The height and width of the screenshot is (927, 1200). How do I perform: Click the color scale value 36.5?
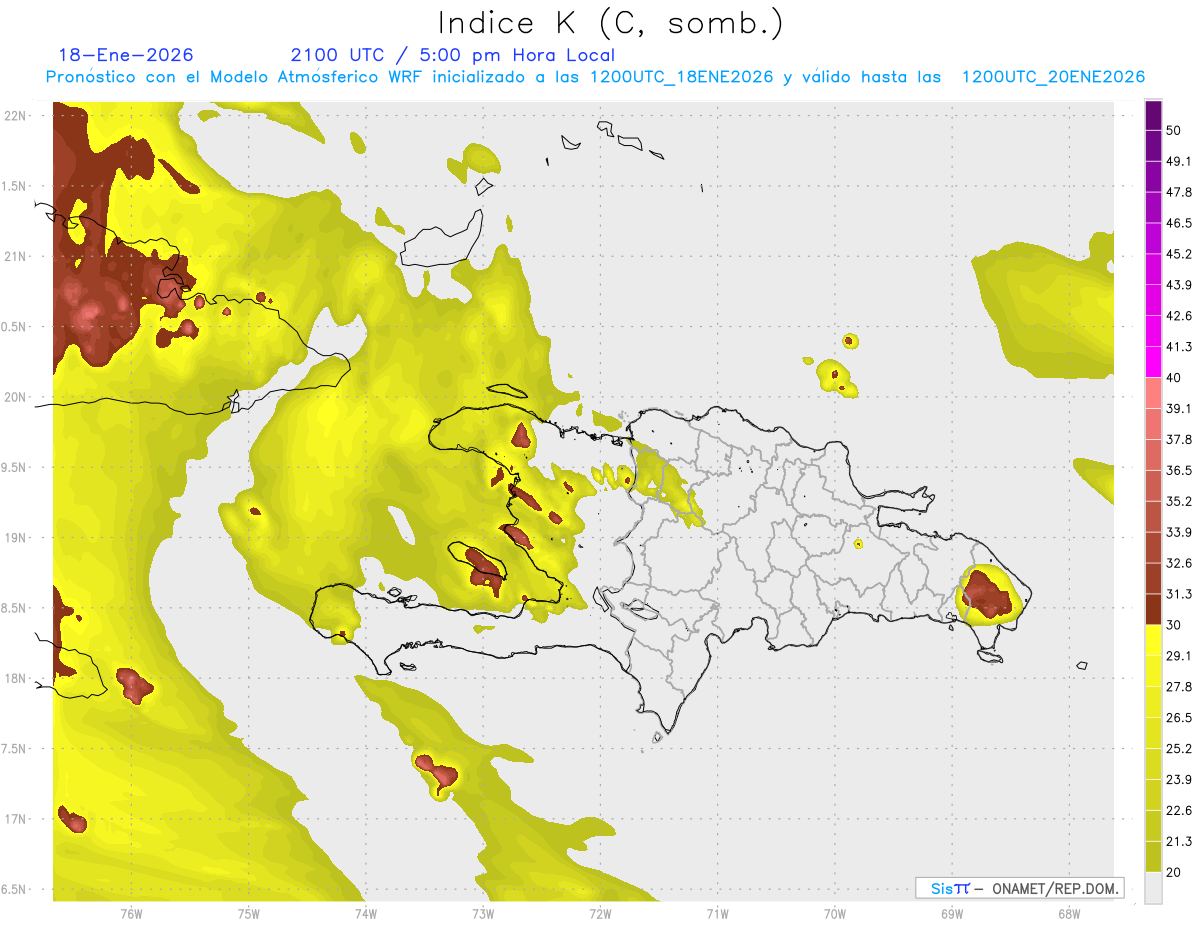pyautogui.click(x=1179, y=470)
